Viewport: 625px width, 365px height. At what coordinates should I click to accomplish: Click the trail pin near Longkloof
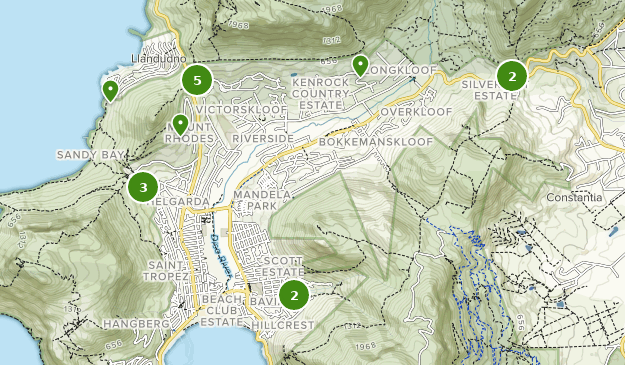pyautogui.click(x=360, y=66)
